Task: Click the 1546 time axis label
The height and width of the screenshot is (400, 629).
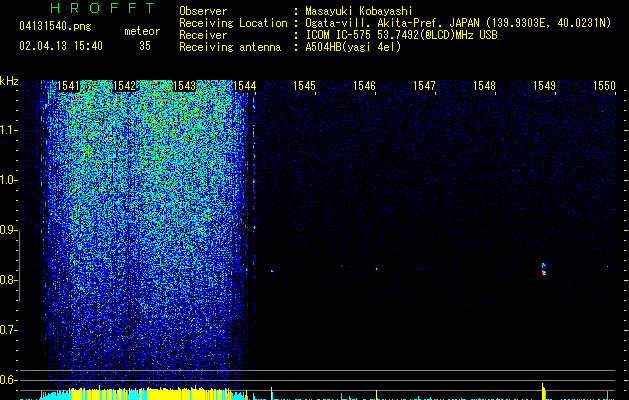Action: 364,86
